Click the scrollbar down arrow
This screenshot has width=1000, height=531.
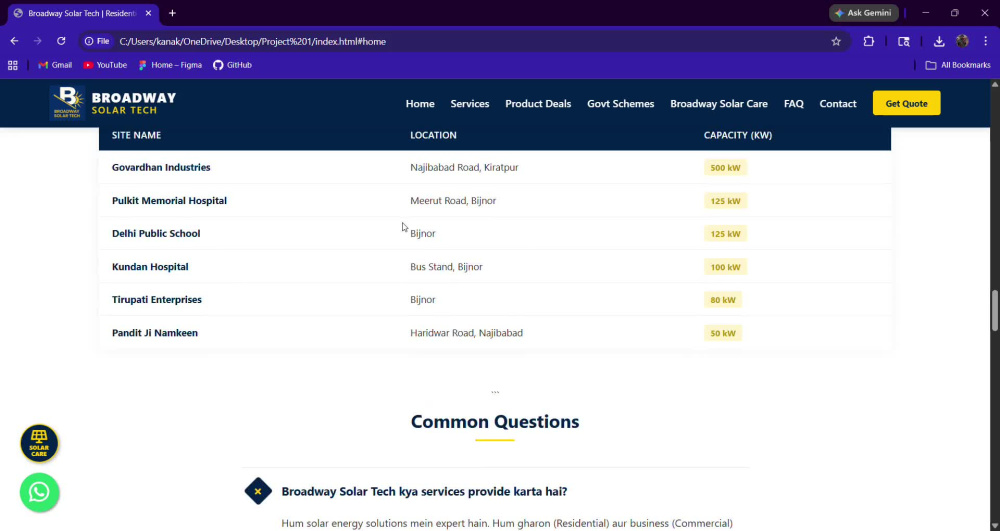[994, 527]
